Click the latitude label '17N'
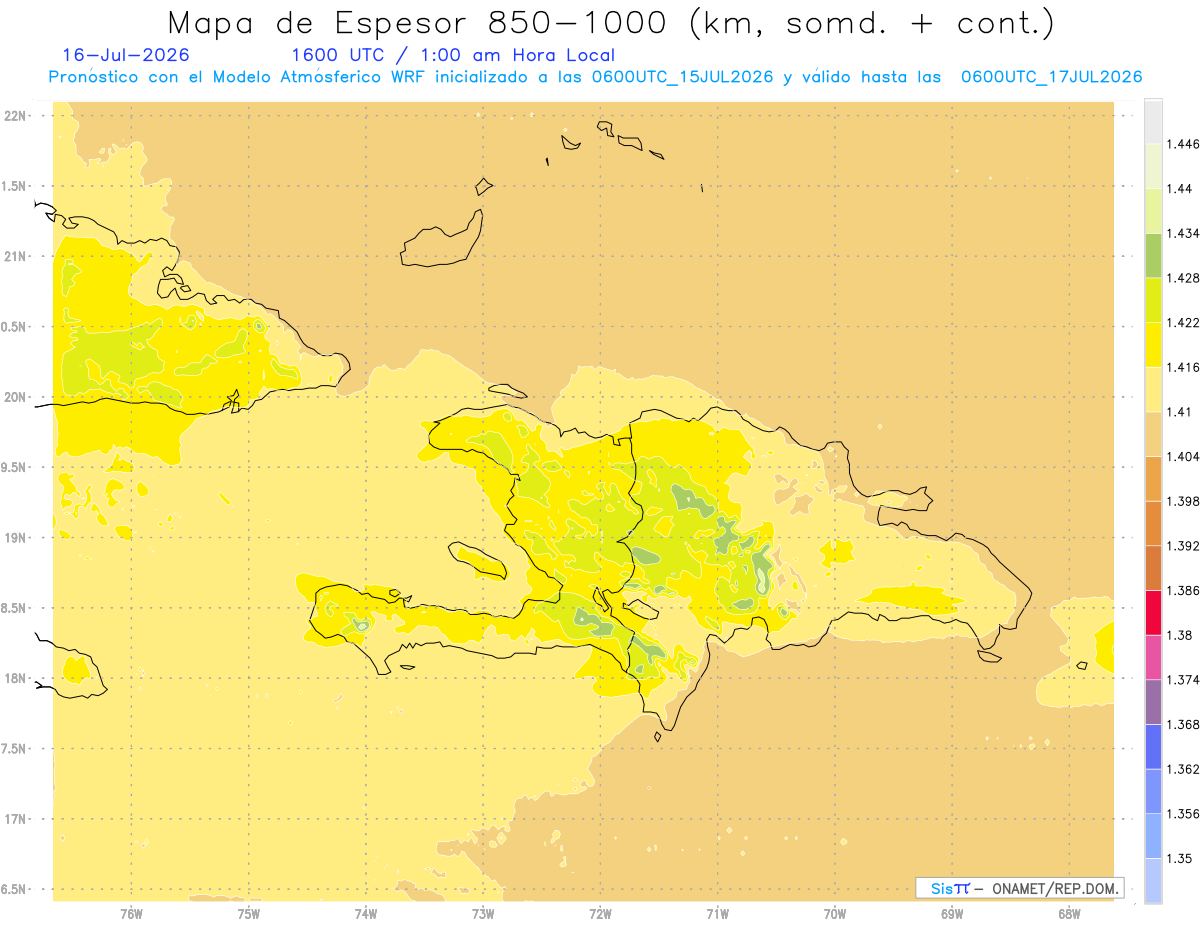1200x927 pixels. [14, 819]
